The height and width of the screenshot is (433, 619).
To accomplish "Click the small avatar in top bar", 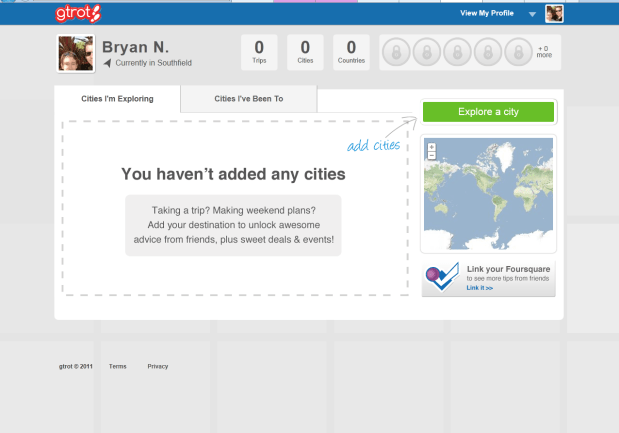I will pos(553,14).
